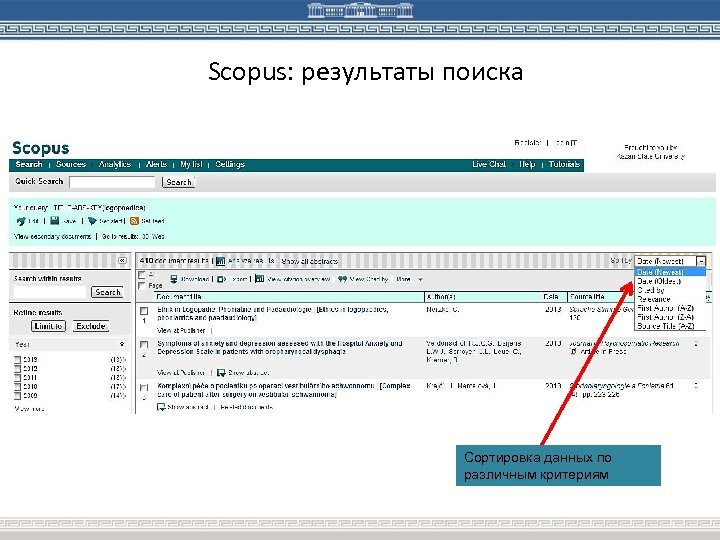
Task: Open the Sources tab
Action: click(x=71, y=164)
